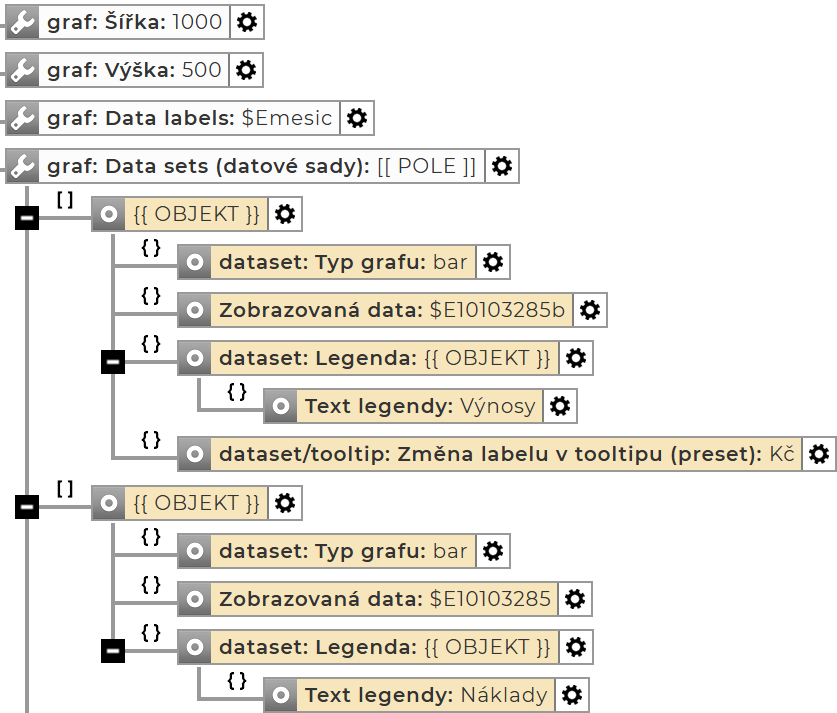Toggle circle icon of Text legendy: Výnosy
837x713 pixels.
click(x=281, y=406)
